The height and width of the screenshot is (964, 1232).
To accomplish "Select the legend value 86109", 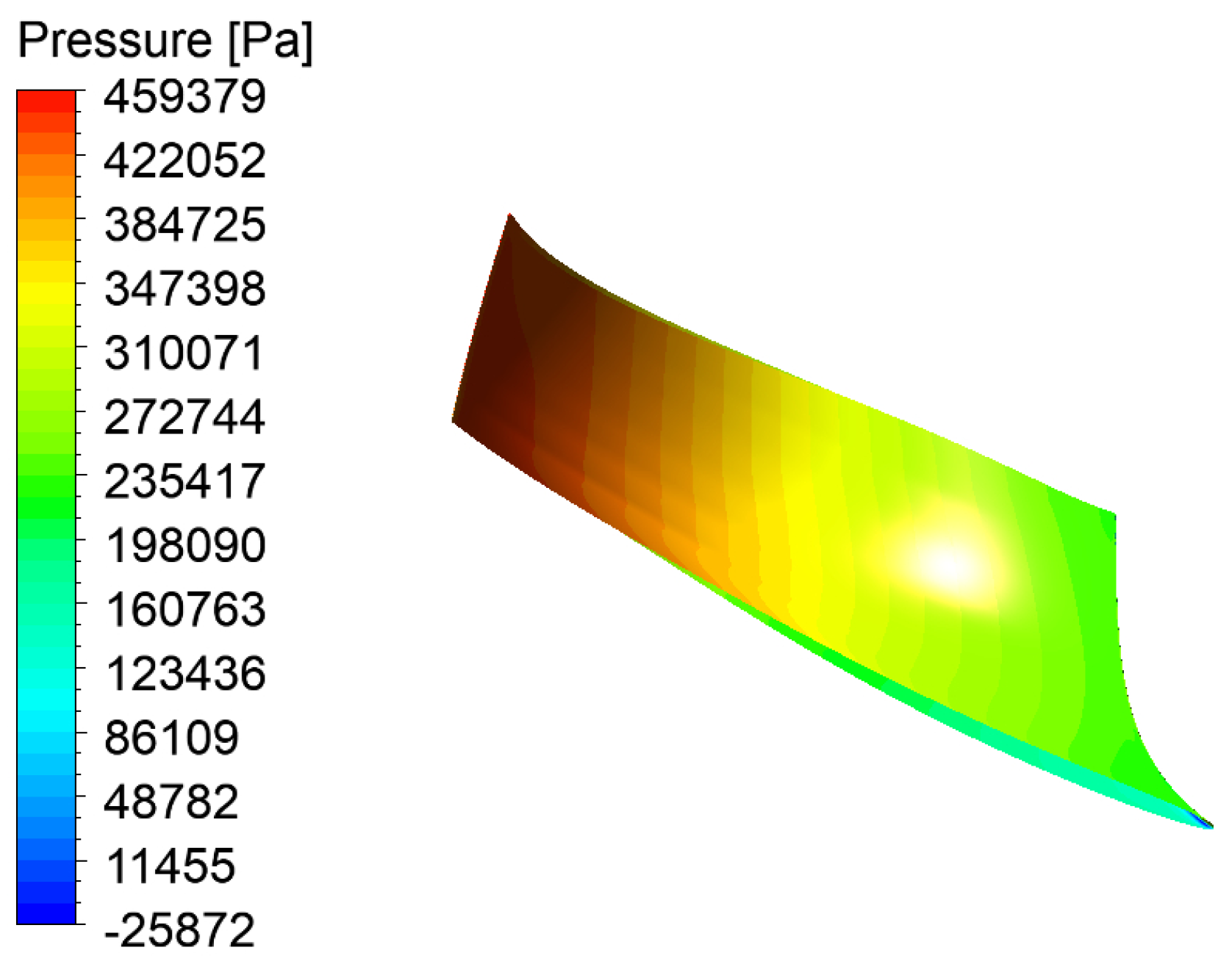I will [x=172, y=737].
